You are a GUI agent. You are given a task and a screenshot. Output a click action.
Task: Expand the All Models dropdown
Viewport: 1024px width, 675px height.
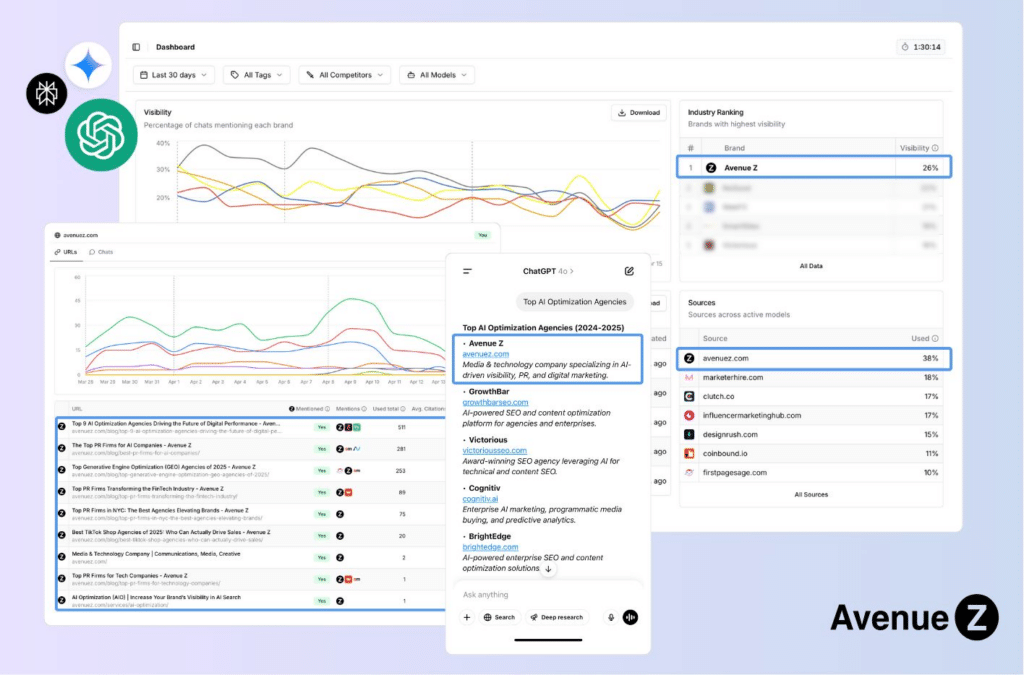click(x=437, y=75)
